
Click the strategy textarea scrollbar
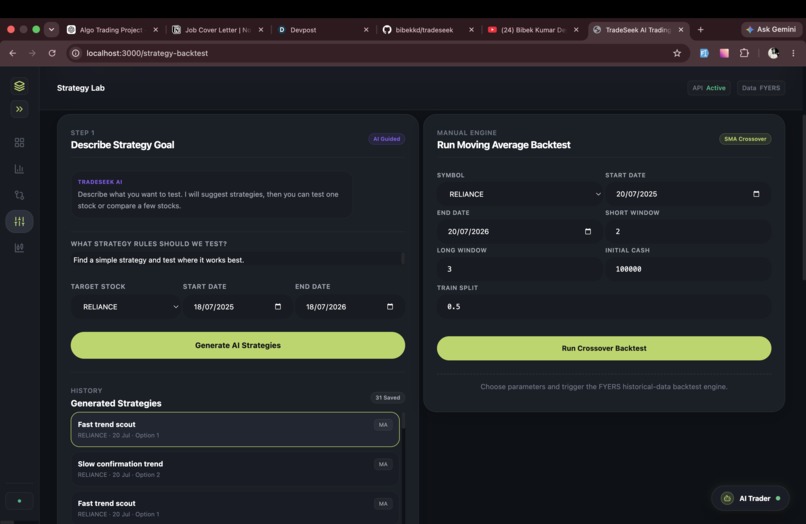[402, 258]
